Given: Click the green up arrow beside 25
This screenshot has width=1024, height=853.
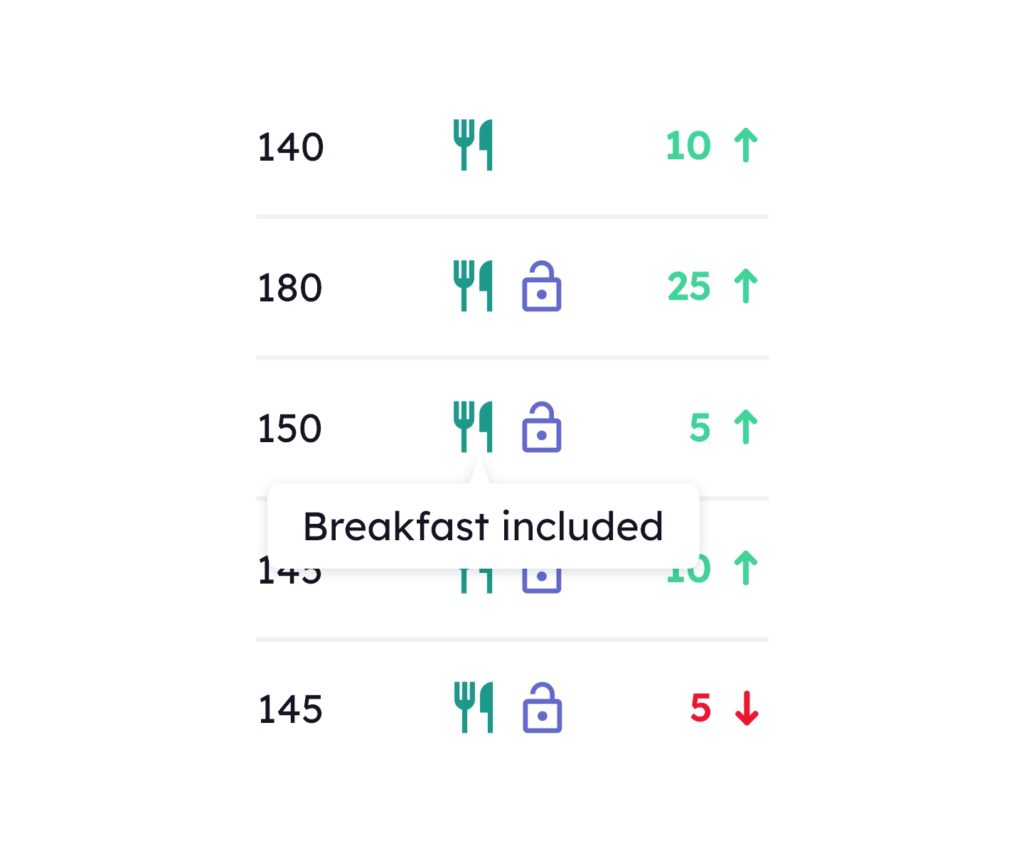Looking at the screenshot, I should 745,287.
